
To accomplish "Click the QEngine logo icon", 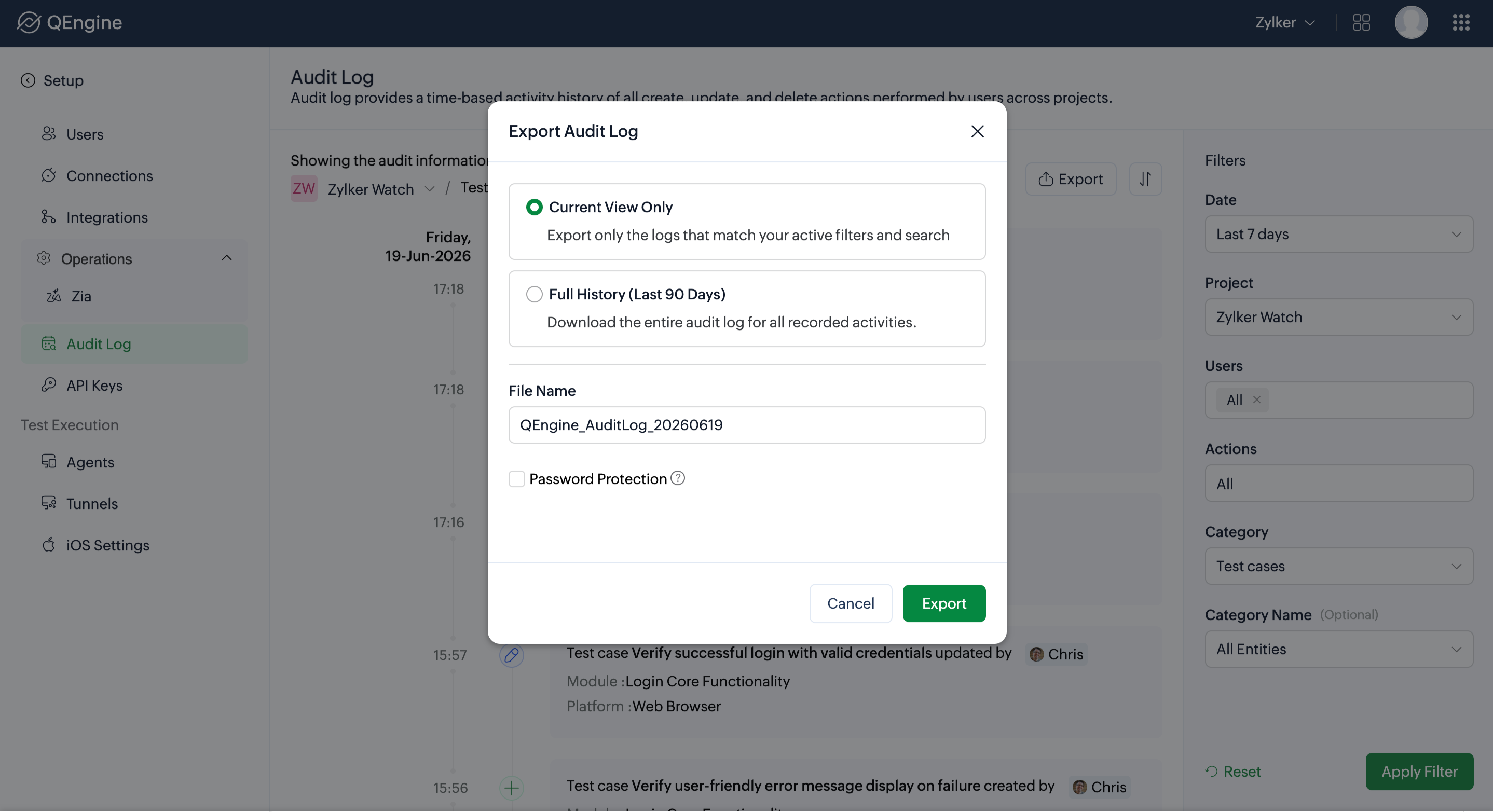I will pyautogui.click(x=29, y=23).
